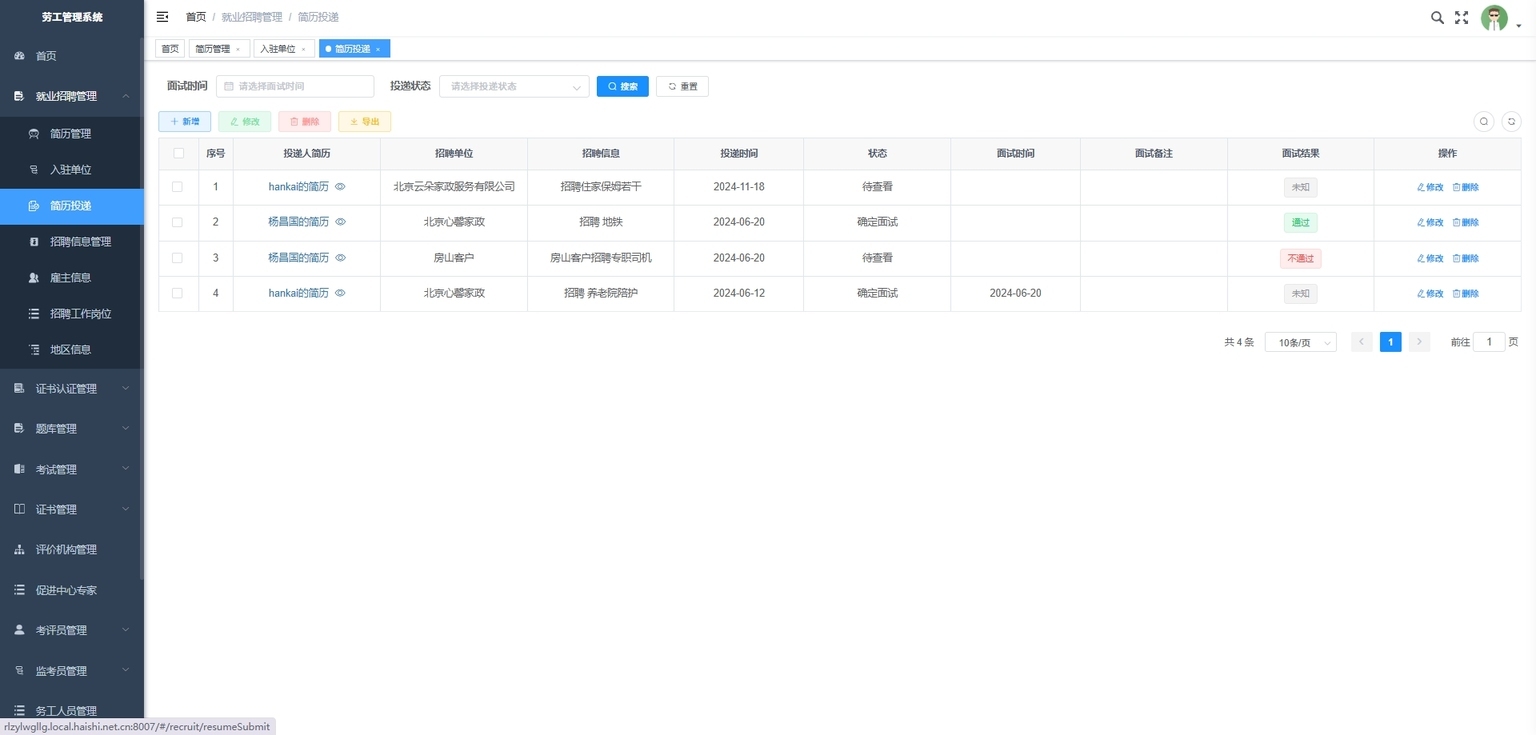Image resolution: width=1536 pixels, height=735 pixels.
Task: Edit row 1 via 修改 link
Action: tap(1430, 187)
